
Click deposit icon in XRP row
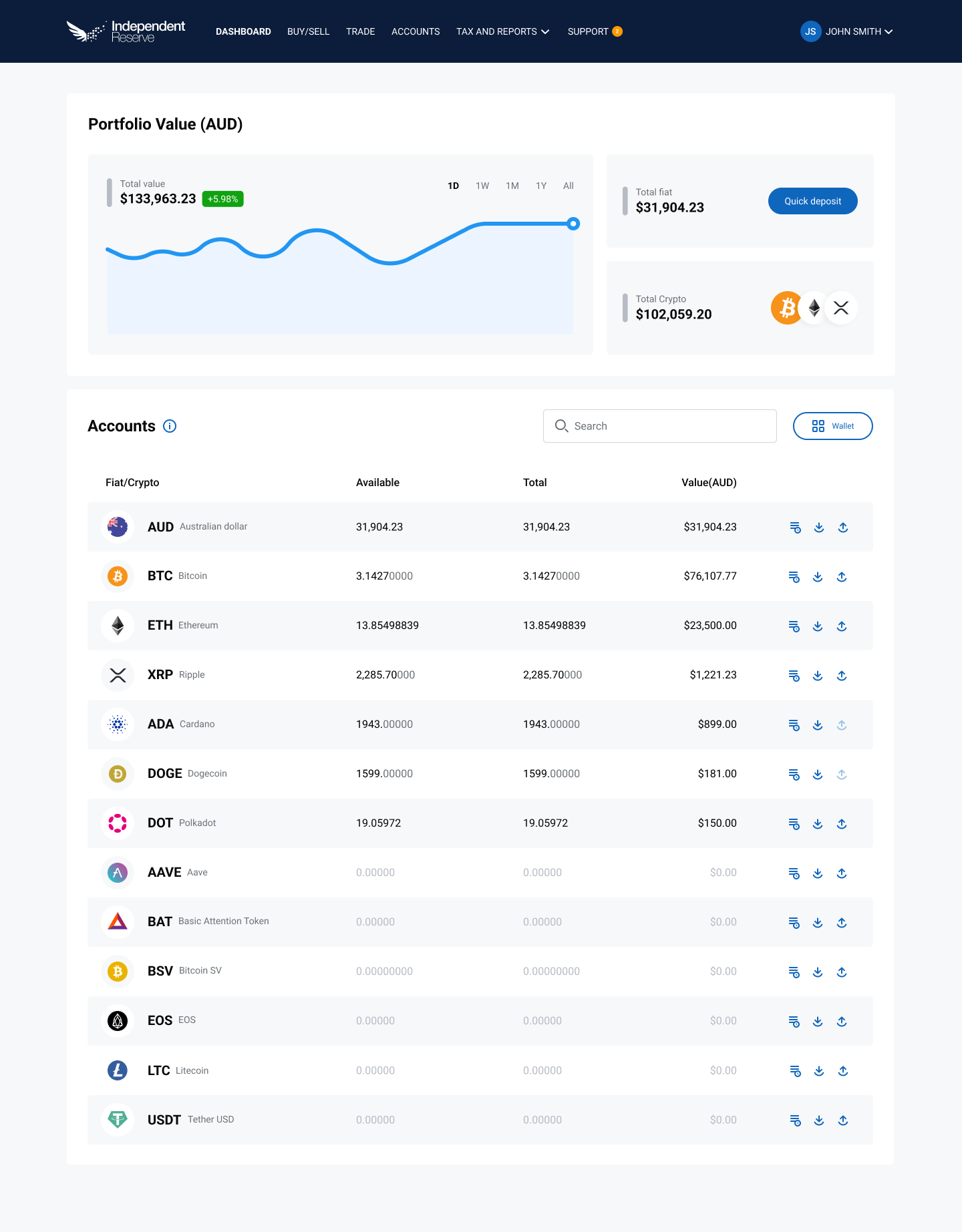[x=818, y=676]
